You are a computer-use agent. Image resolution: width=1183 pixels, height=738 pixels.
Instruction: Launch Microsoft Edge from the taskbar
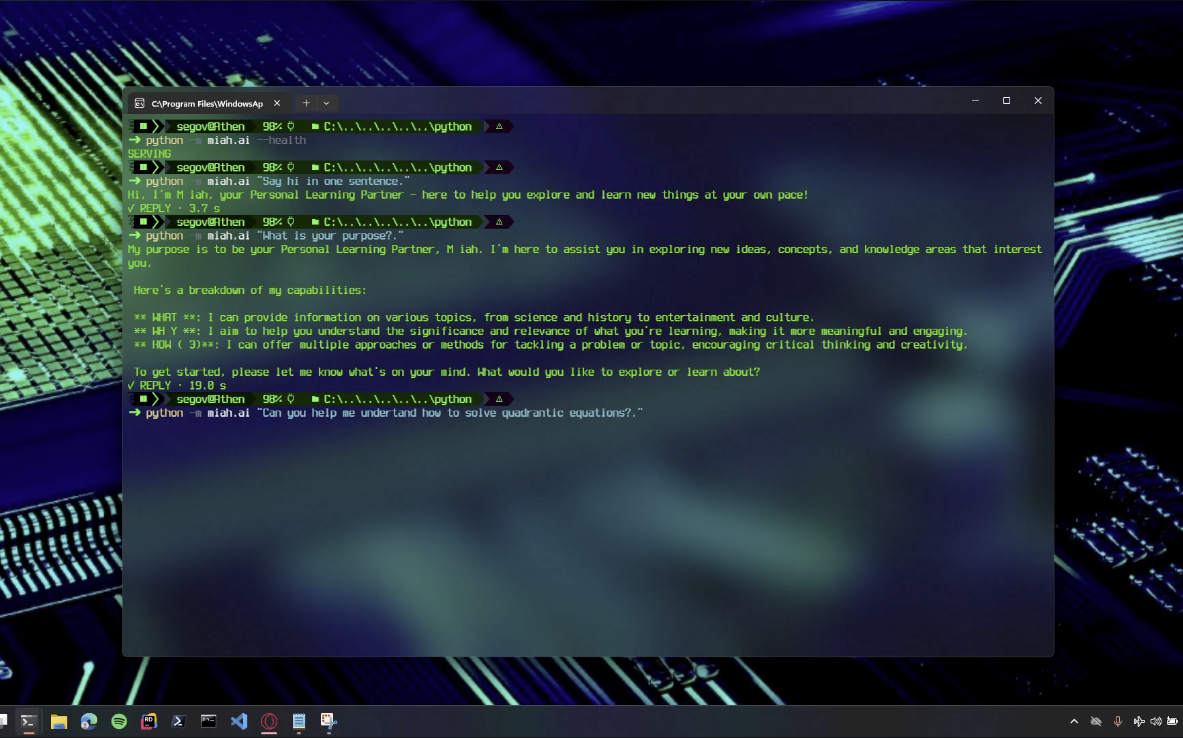(89, 721)
